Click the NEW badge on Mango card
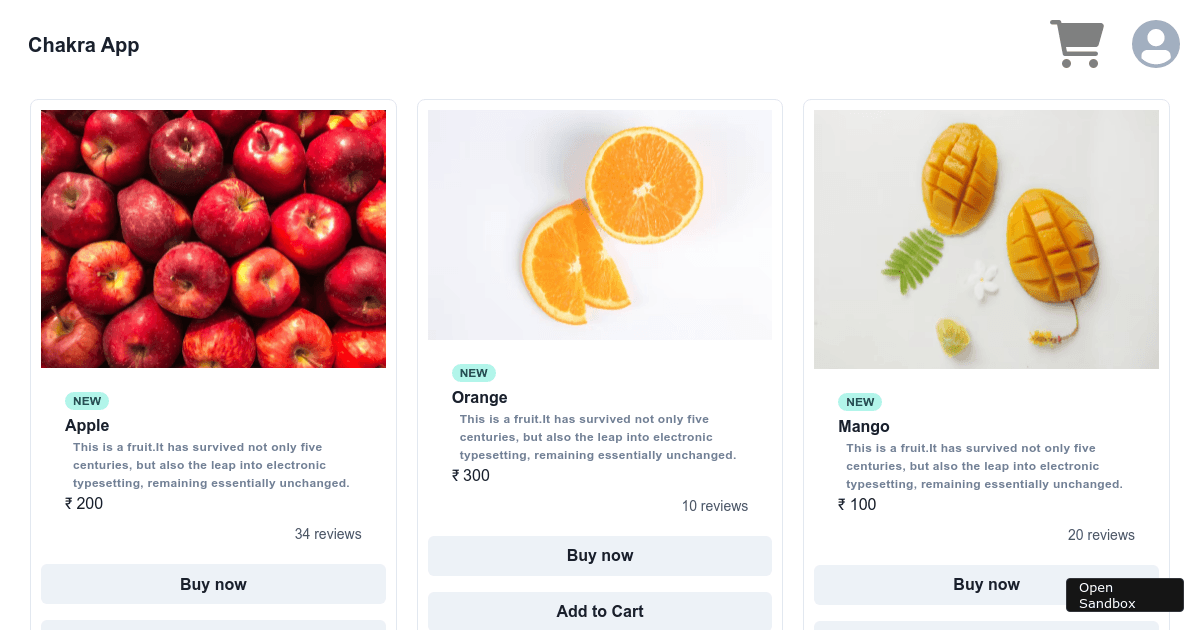 point(860,402)
